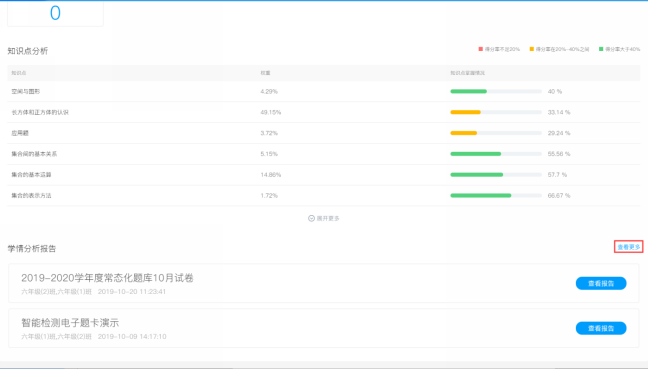Image resolution: width=649 pixels, height=369 pixels.
Task: Click mastery value 57.7 %
Action: click(557, 175)
